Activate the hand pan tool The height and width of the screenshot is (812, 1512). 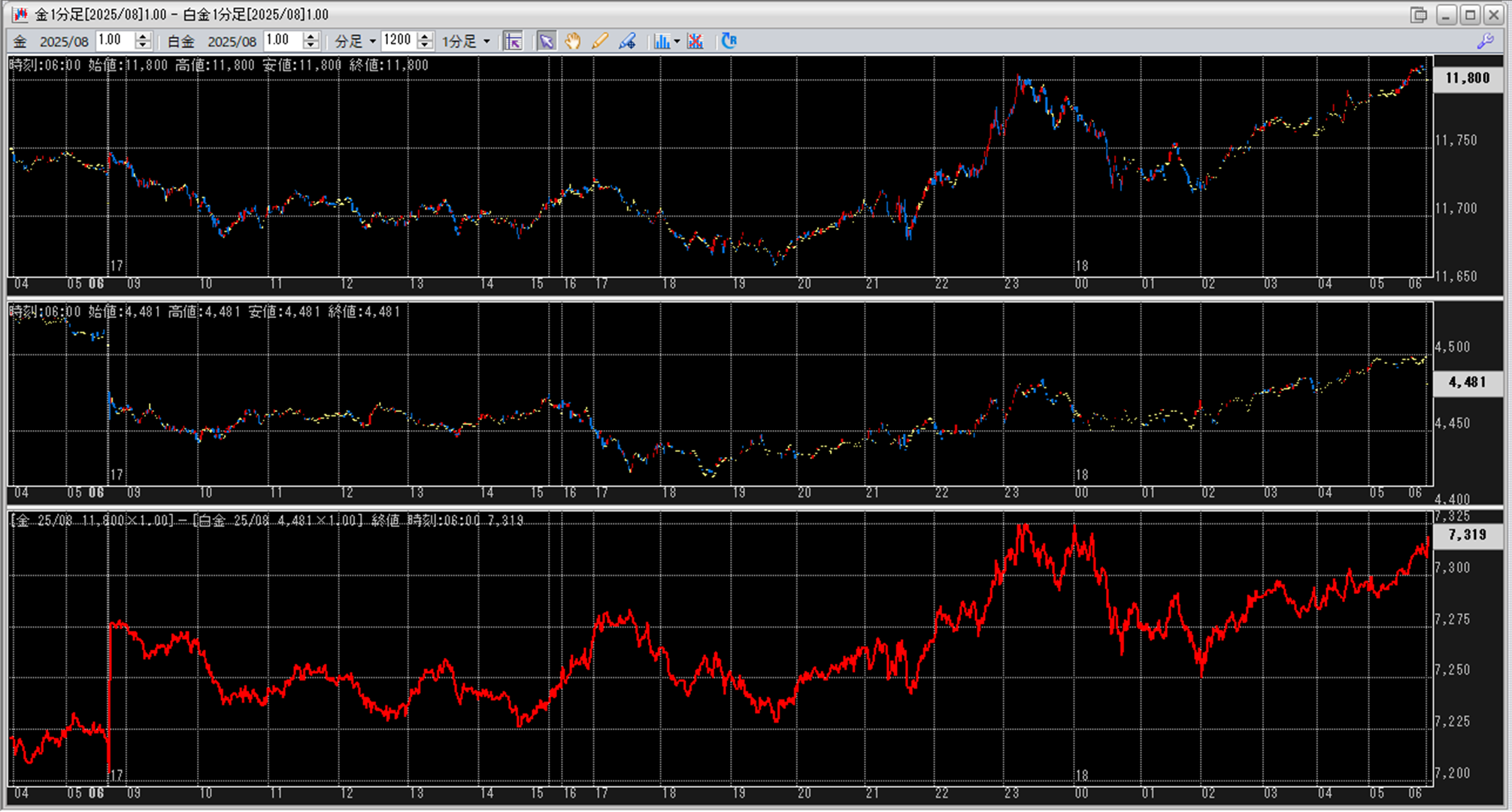(573, 41)
